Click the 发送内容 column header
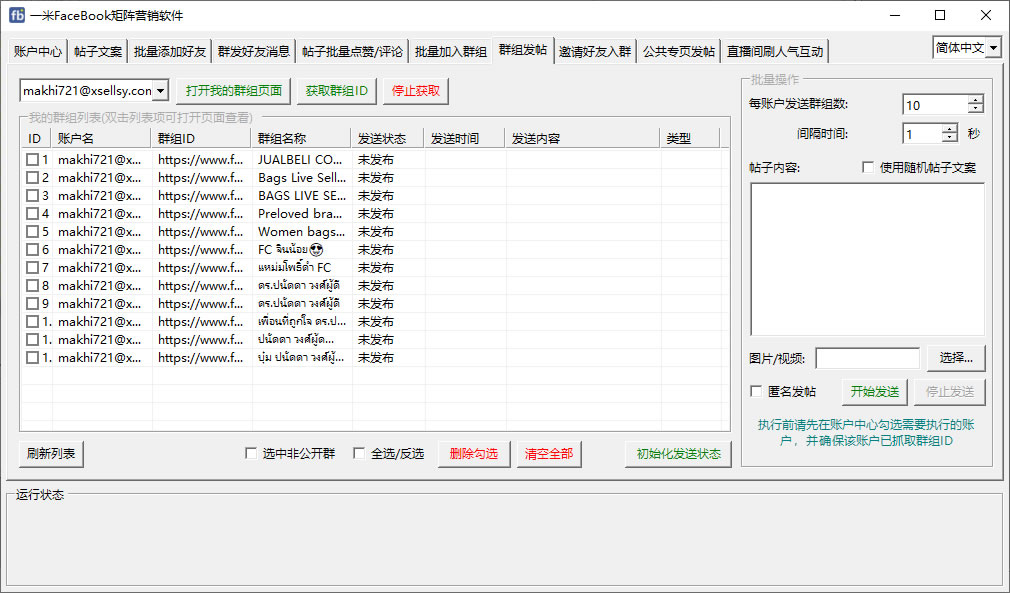Viewport: 1010px width, 593px height. (x=583, y=138)
